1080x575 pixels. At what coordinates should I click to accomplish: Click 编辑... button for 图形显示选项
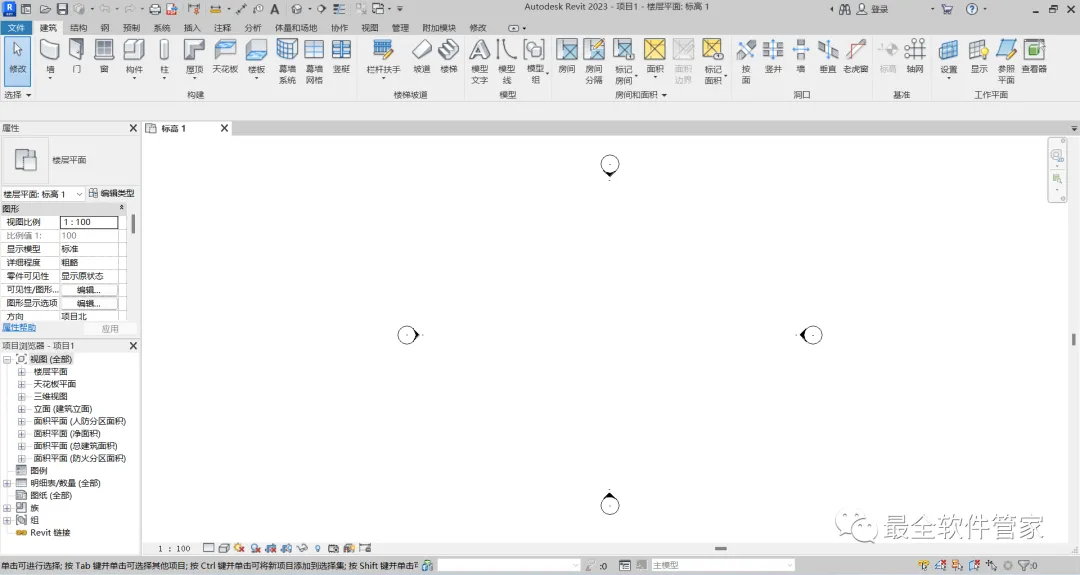coord(89,303)
